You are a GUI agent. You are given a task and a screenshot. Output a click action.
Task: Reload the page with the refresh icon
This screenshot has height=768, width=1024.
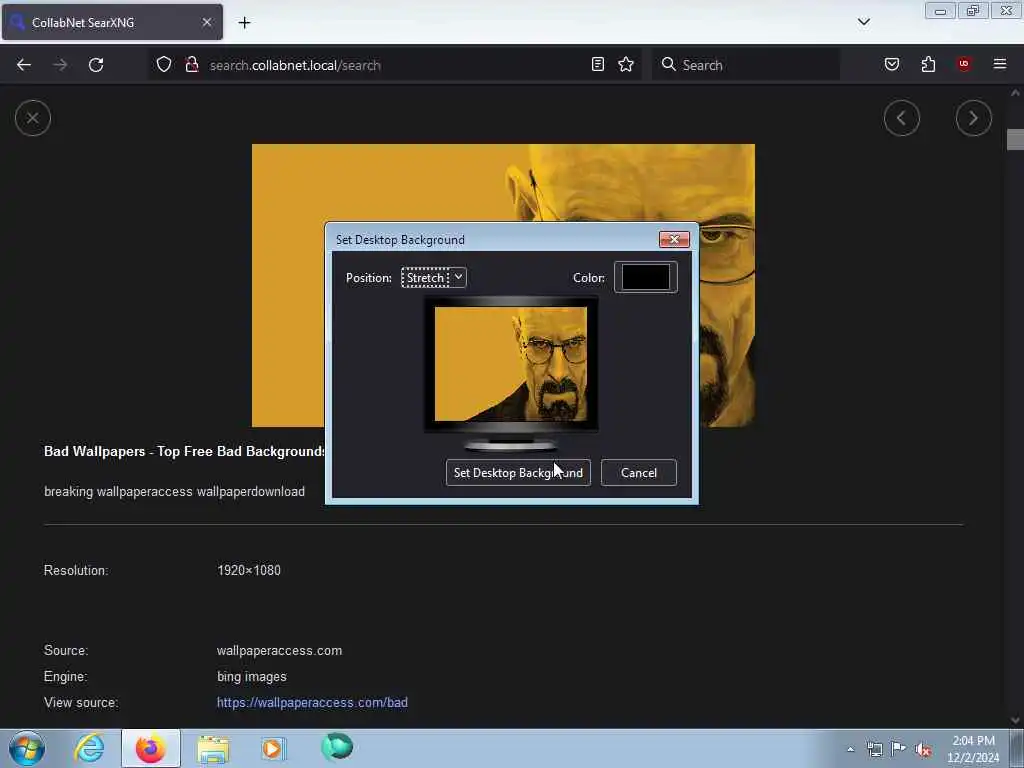pyautogui.click(x=96, y=65)
